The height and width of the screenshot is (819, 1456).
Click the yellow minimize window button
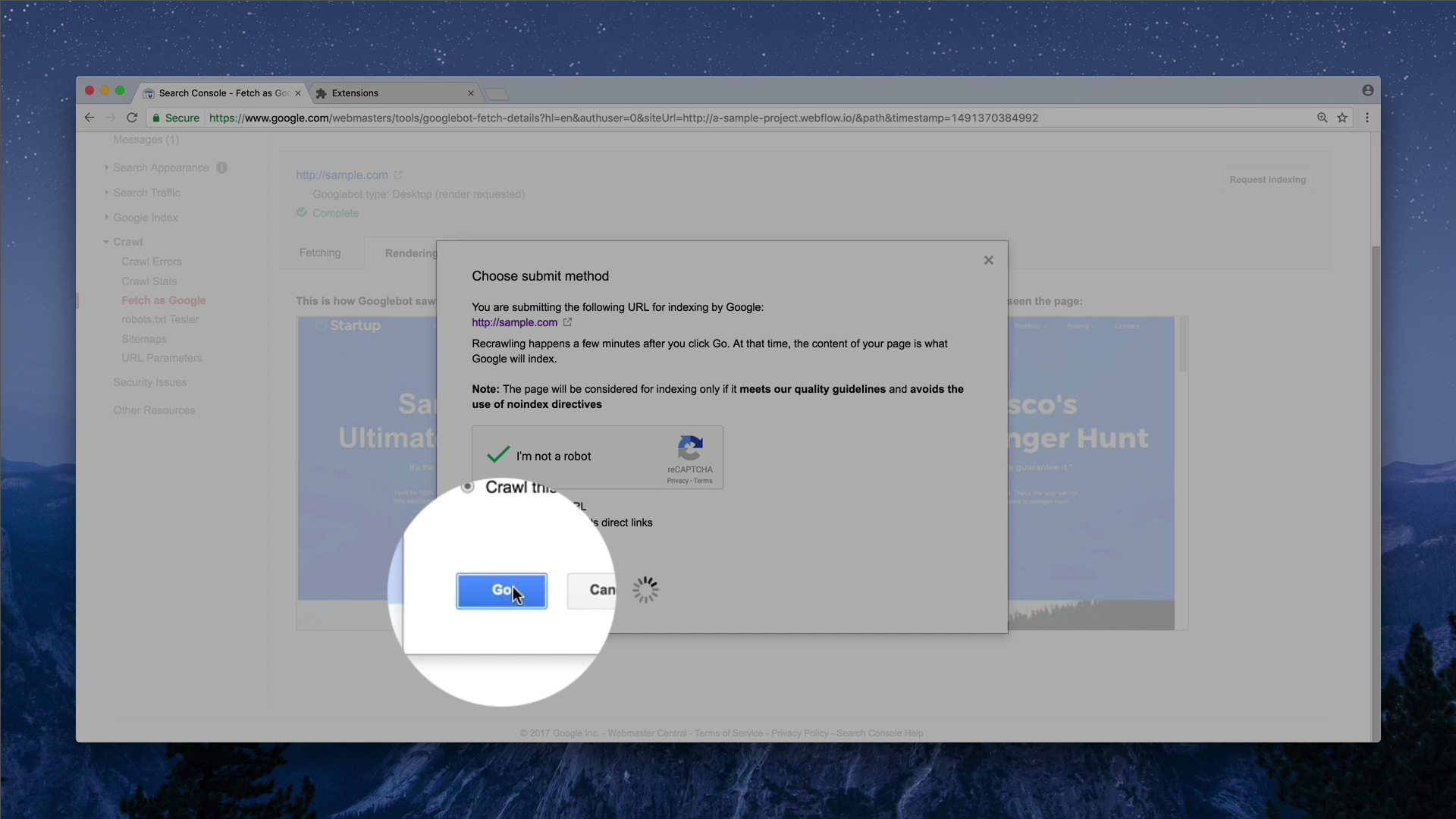point(105,90)
